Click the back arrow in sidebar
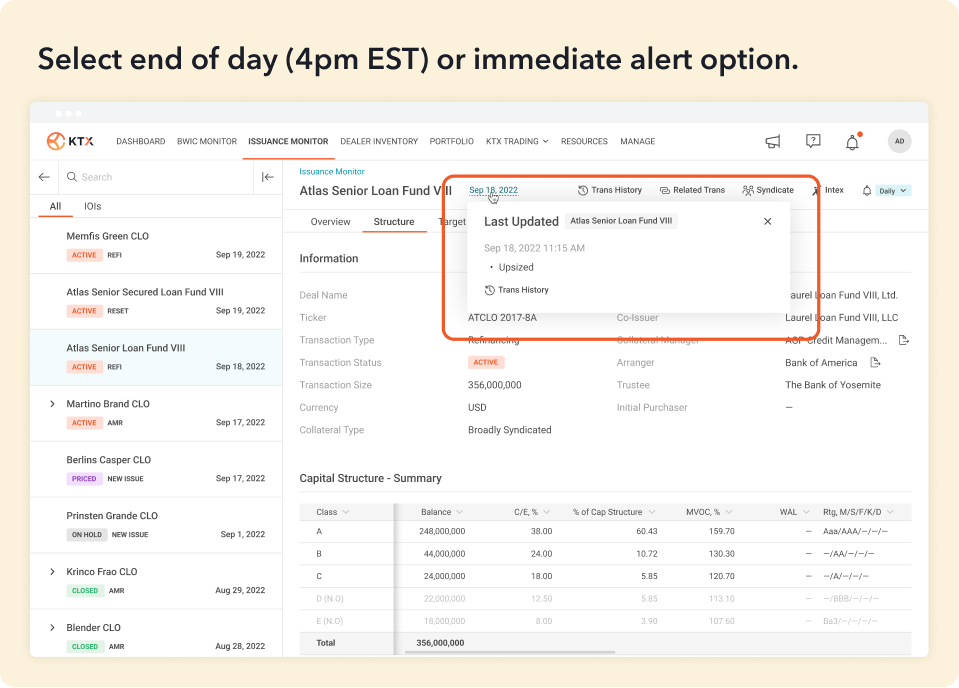The height and width of the screenshot is (688, 959). (x=44, y=177)
